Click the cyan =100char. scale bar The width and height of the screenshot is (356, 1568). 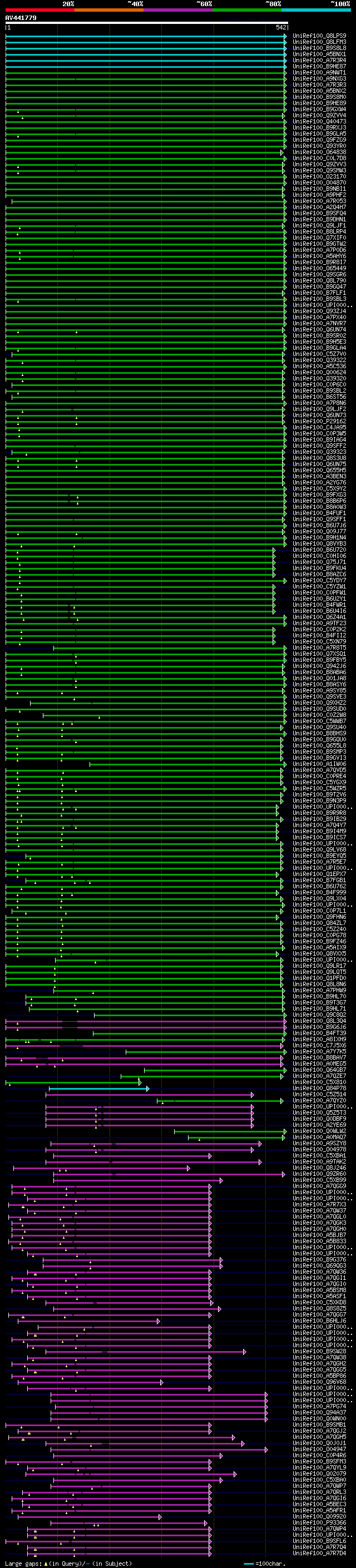[x=248, y=1564]
